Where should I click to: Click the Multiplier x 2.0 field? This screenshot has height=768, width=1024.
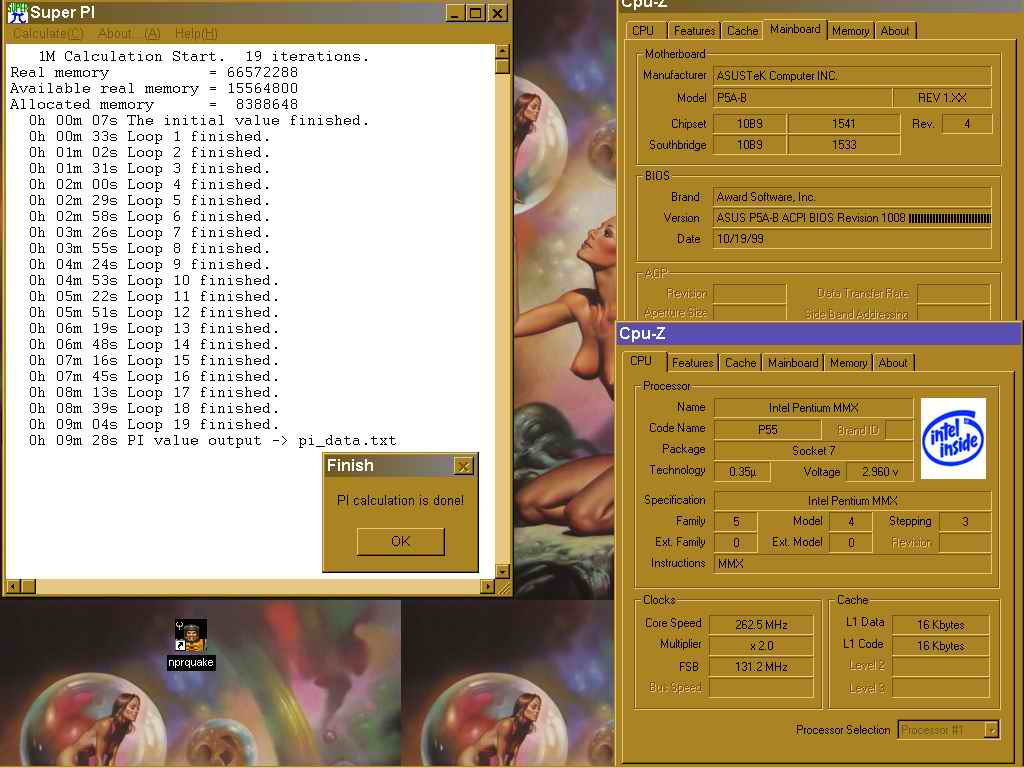(761, 645)
